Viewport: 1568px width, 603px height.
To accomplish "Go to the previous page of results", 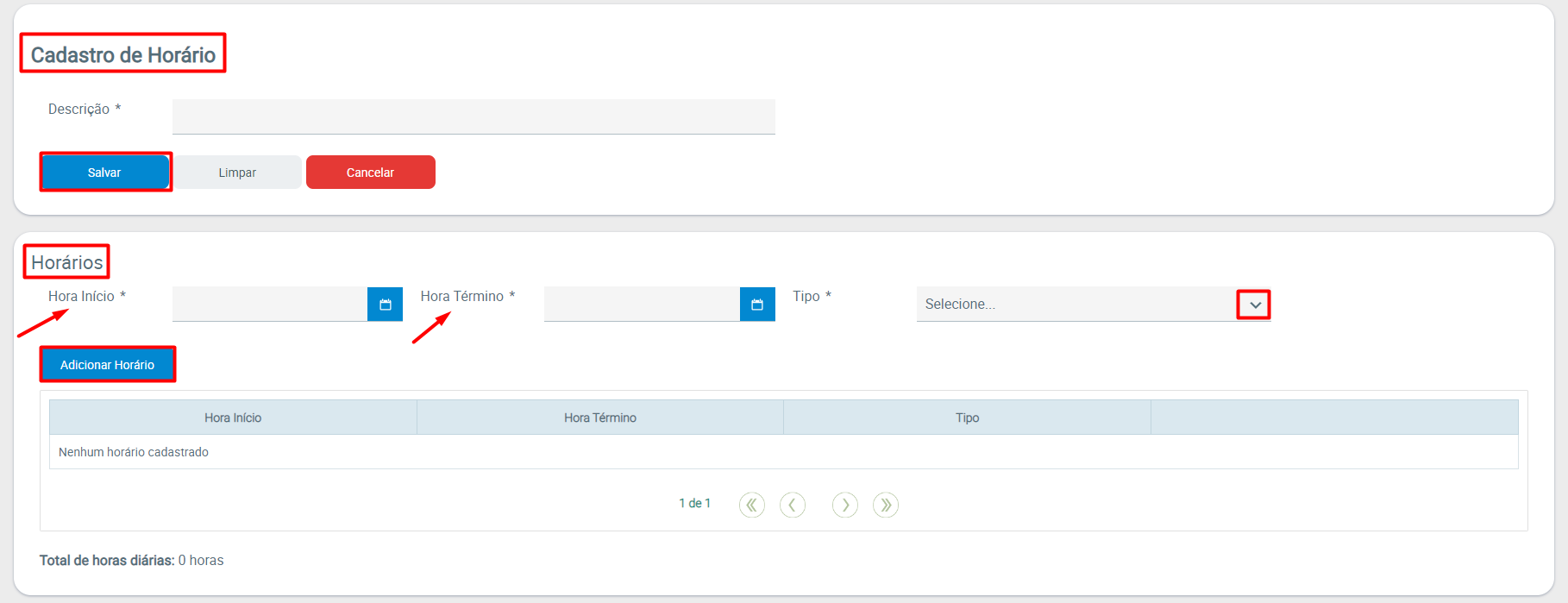I will (x=792, y=505).
